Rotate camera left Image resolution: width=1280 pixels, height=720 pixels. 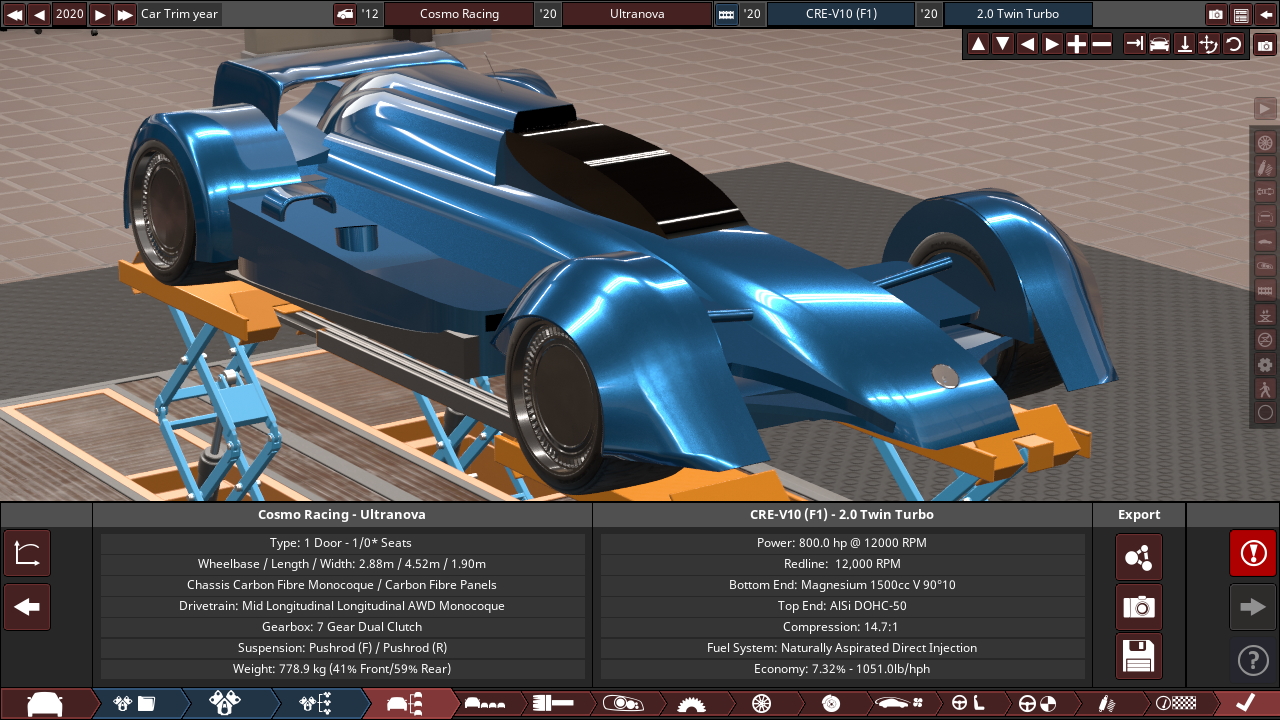coord(1027,44)
